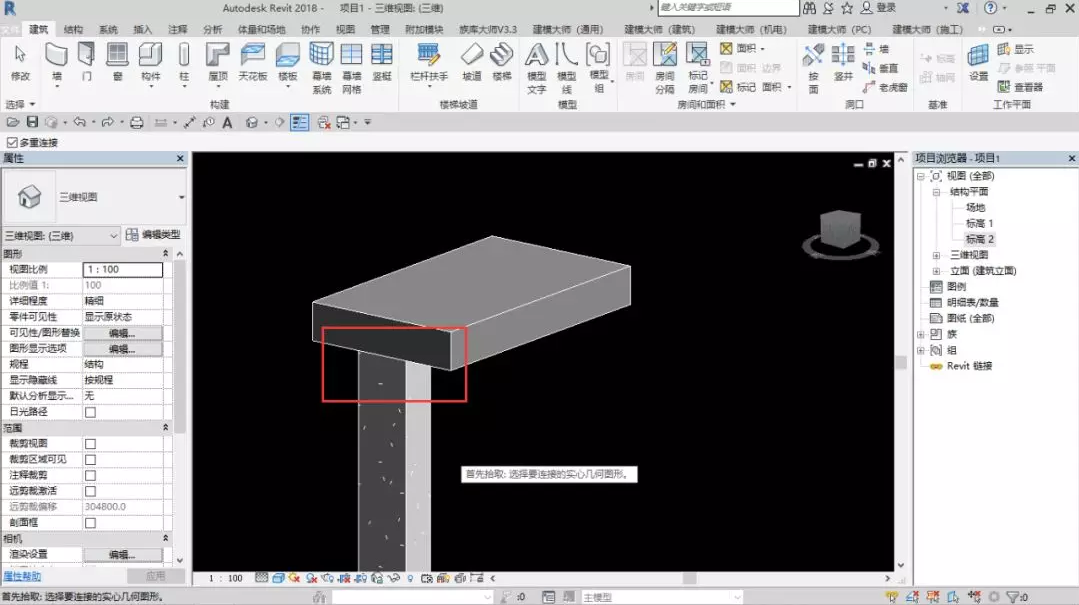Enable the 剖面框 checkbox
1079x605 pixels.
pyautogui.click(x=90, y=523)
